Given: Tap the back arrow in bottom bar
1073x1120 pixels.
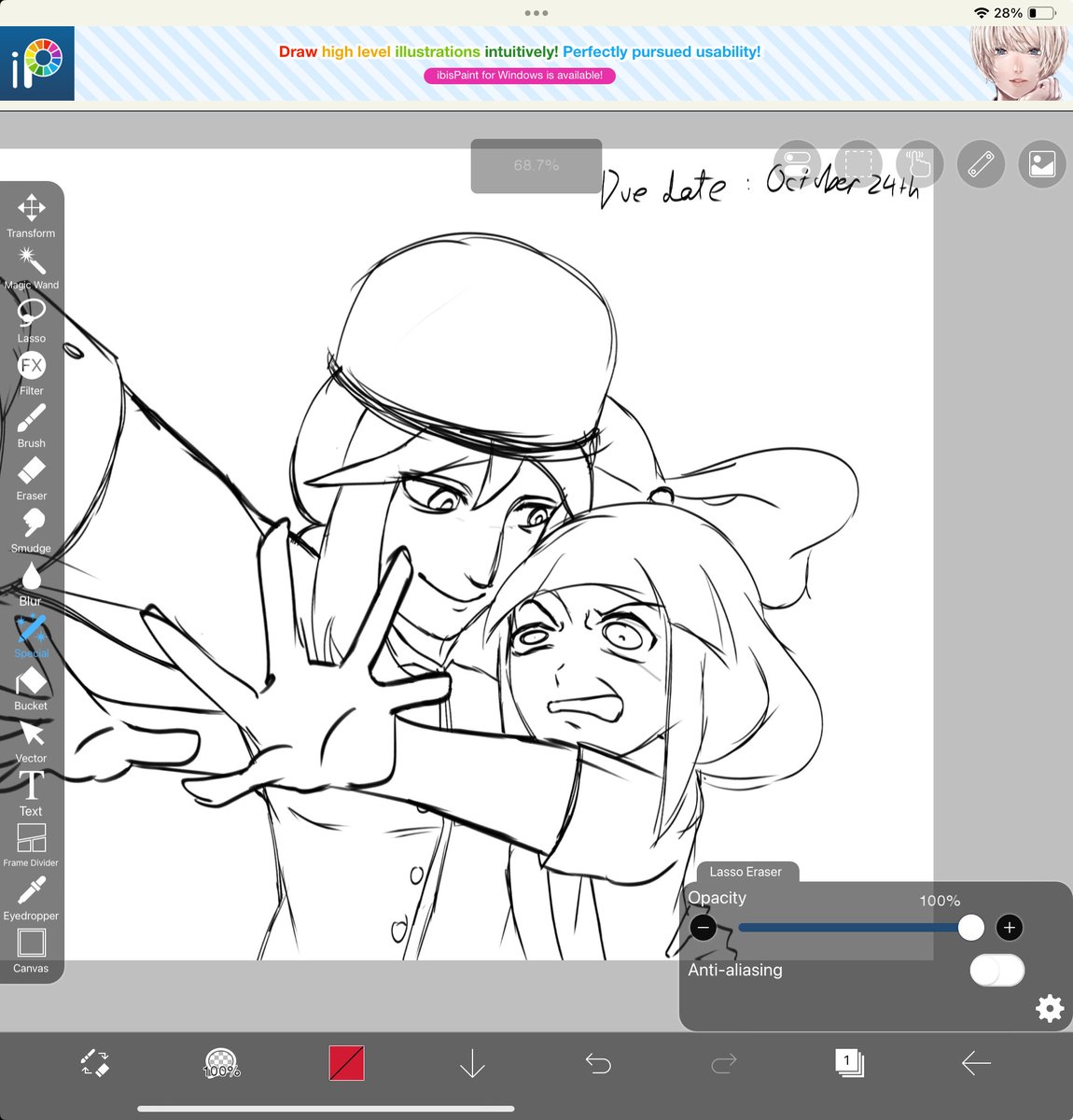Looking at the screenshot, I should (x=976, y=1063).
